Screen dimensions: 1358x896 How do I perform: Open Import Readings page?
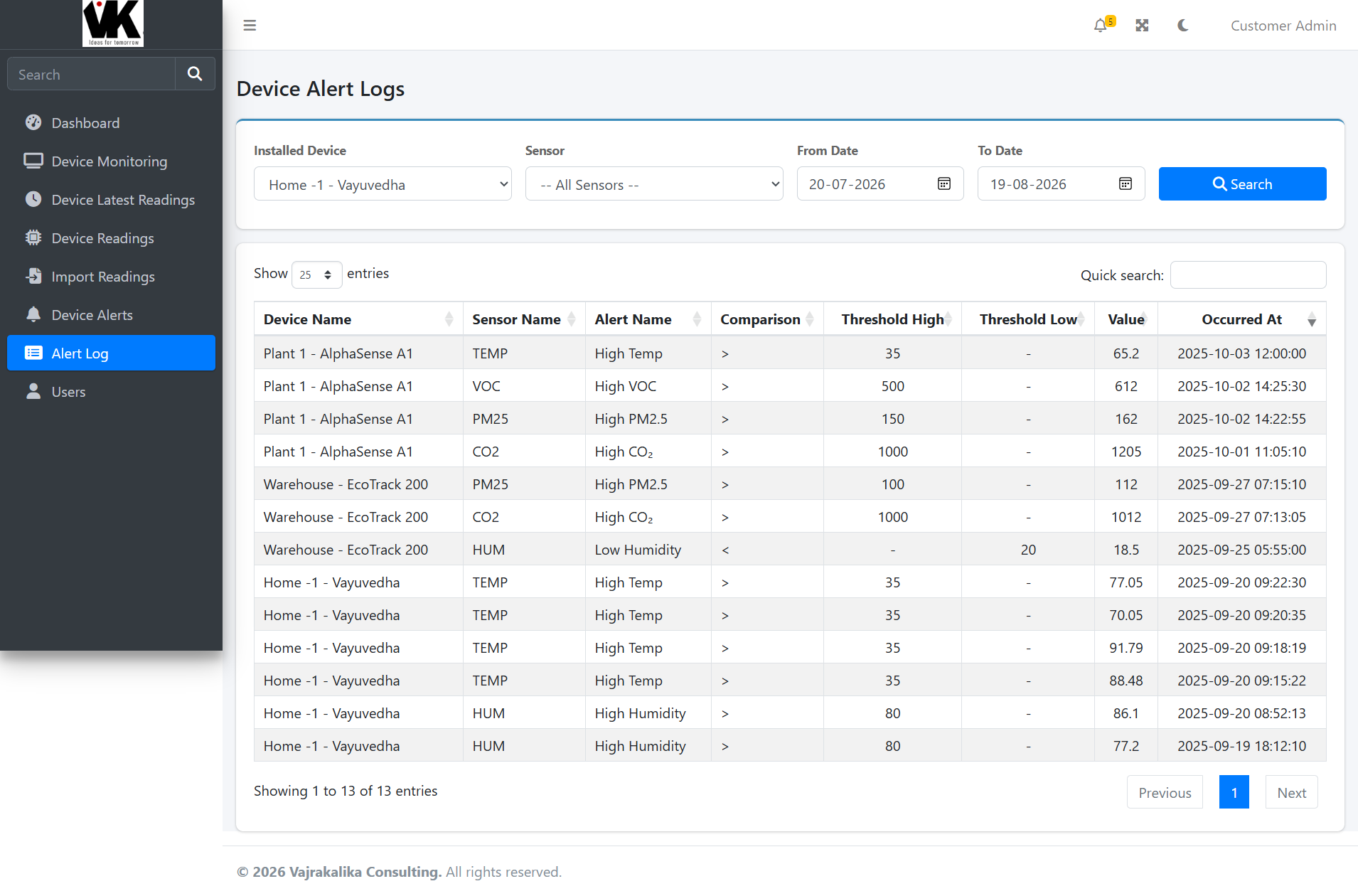tap(111, 277)
